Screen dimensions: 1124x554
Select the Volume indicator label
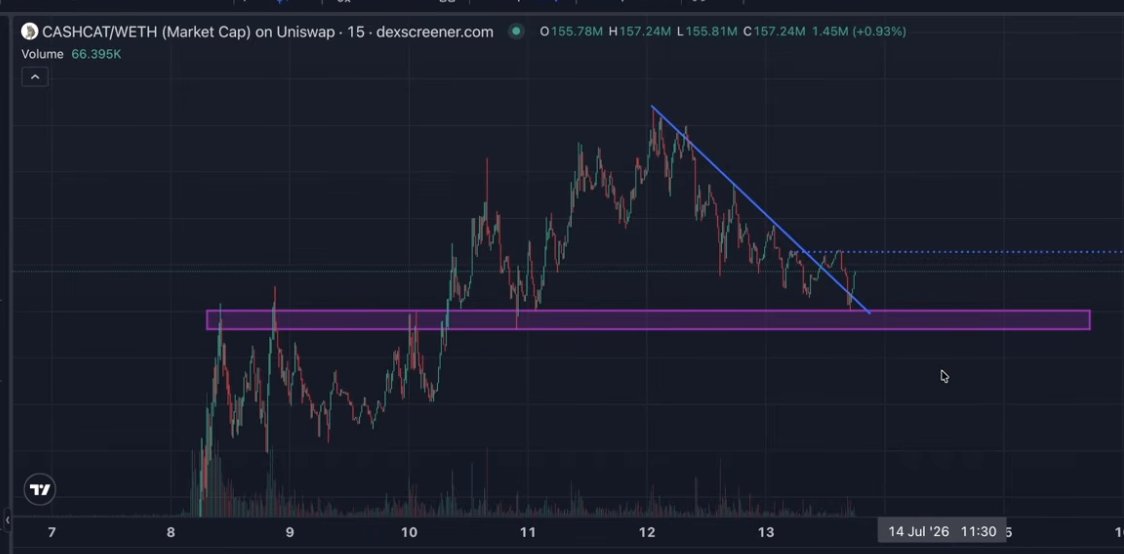tap(42, 54)
